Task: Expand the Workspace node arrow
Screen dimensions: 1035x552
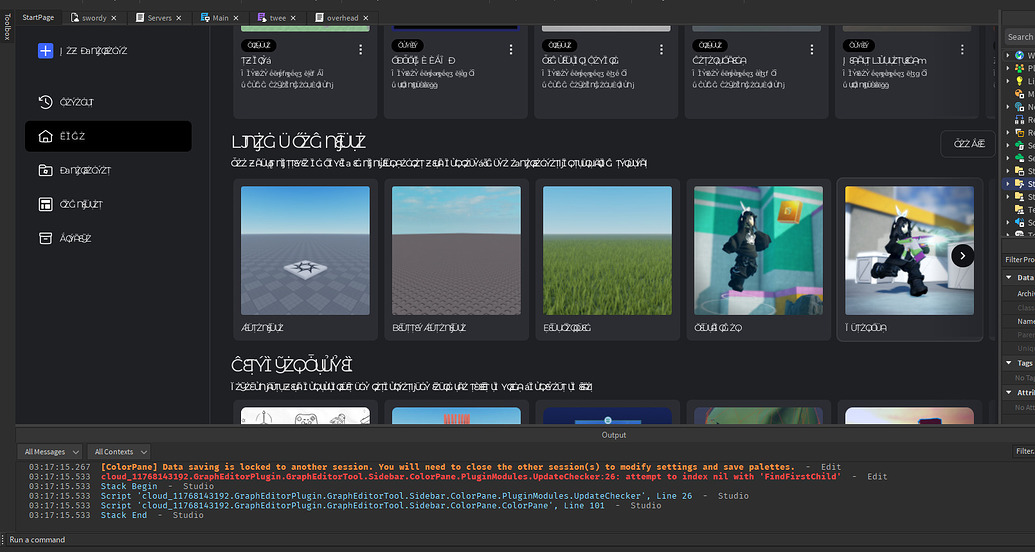Action: tap(1008, 55)
